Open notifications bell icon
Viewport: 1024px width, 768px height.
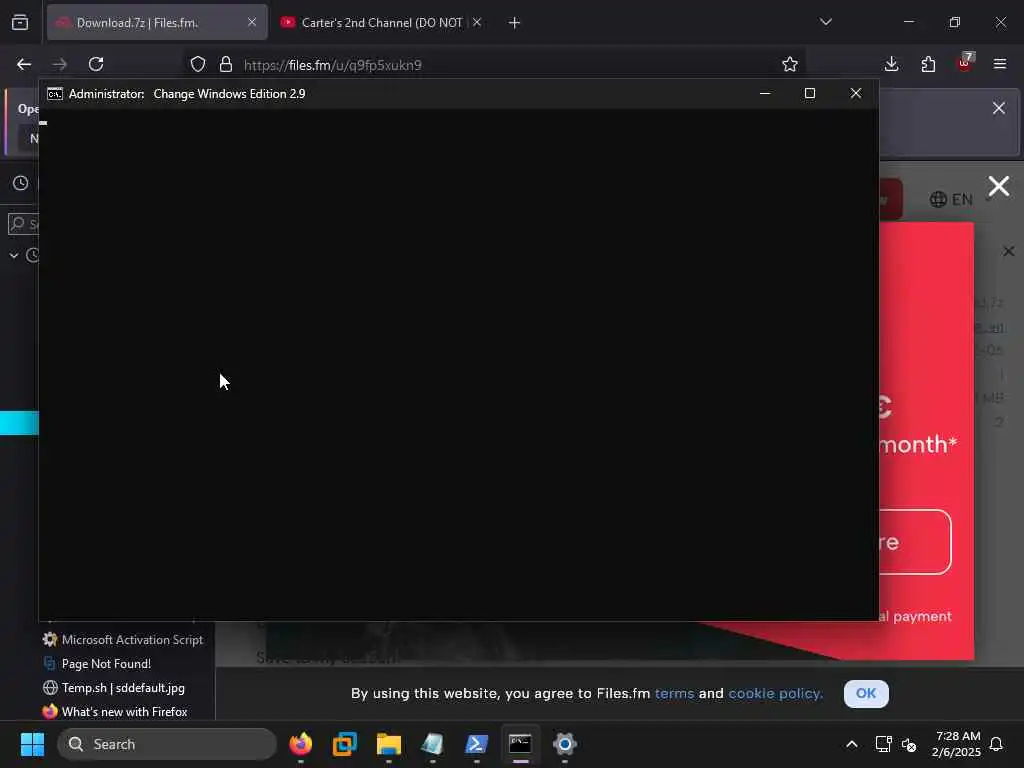click(x=997, y=744)
